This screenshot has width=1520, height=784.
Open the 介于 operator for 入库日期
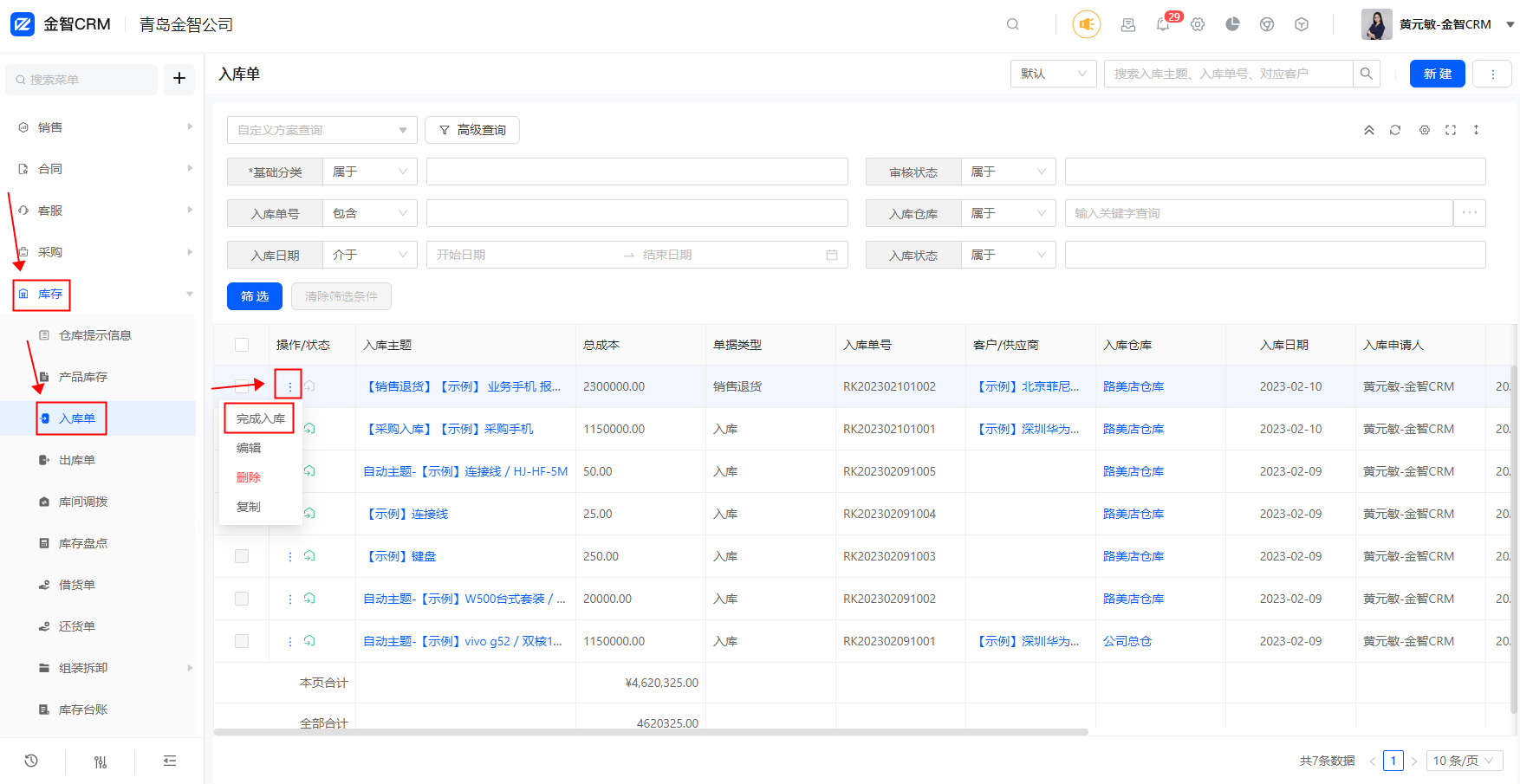(x=370, y=255)
